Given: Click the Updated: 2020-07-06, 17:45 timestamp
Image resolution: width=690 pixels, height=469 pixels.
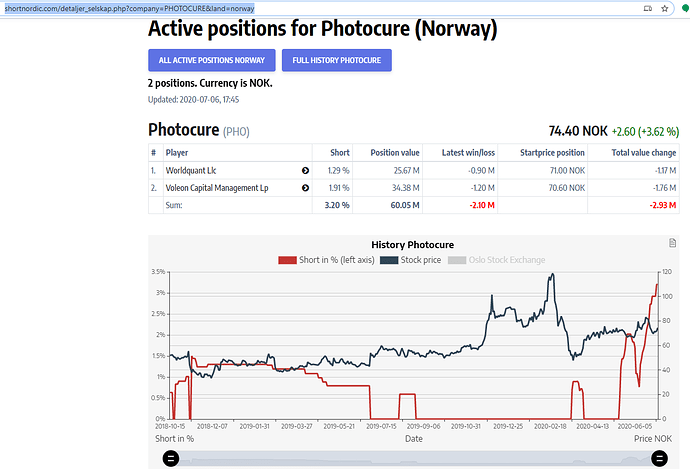Looking at the screenshot, I should (193, 99).
